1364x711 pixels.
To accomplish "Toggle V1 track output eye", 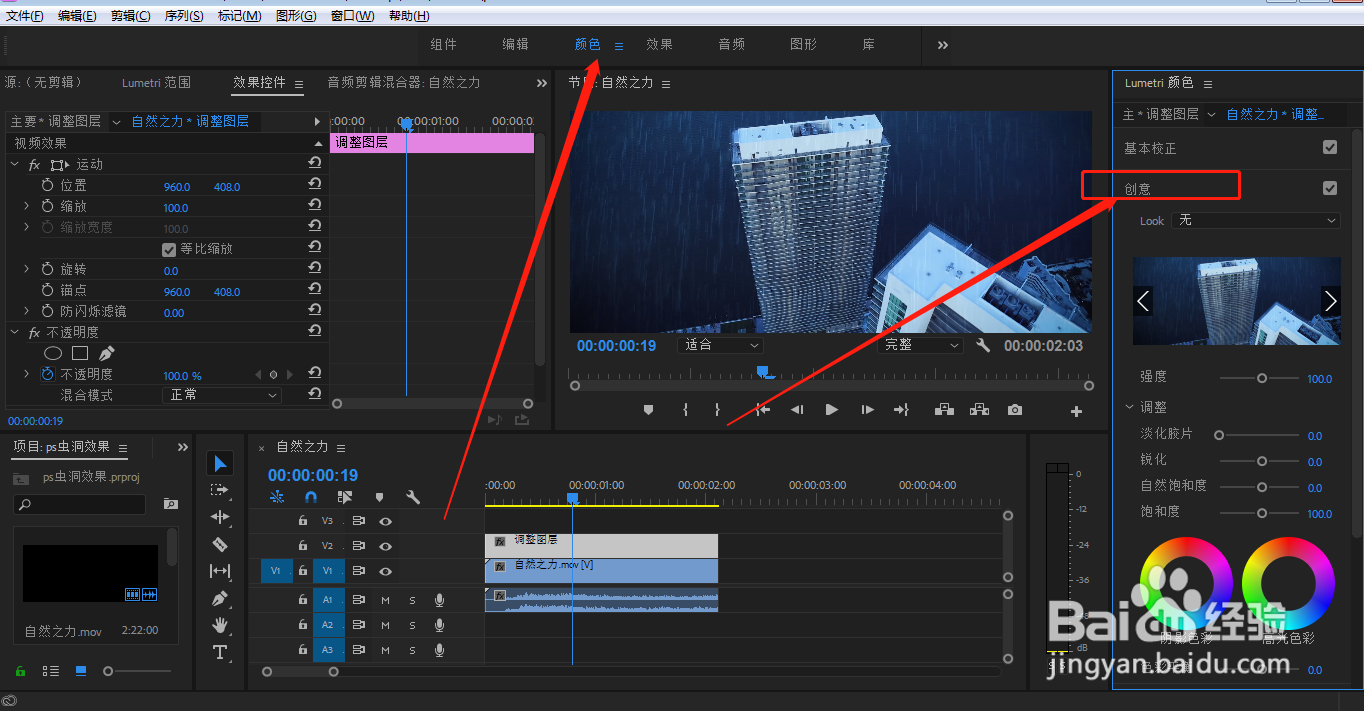I will 385,571.
